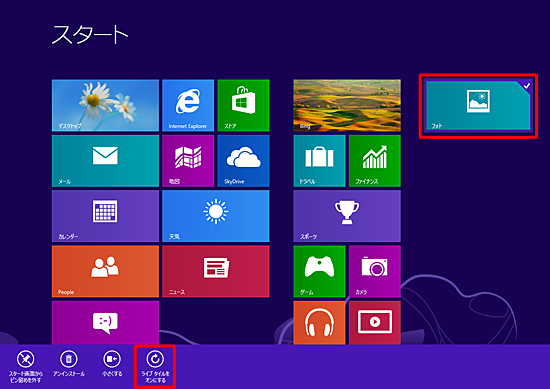Make tile smaller (小さくする) button
Image resolution: width=550 pixels, height=389 pixels.
click(x=112, y=364)
